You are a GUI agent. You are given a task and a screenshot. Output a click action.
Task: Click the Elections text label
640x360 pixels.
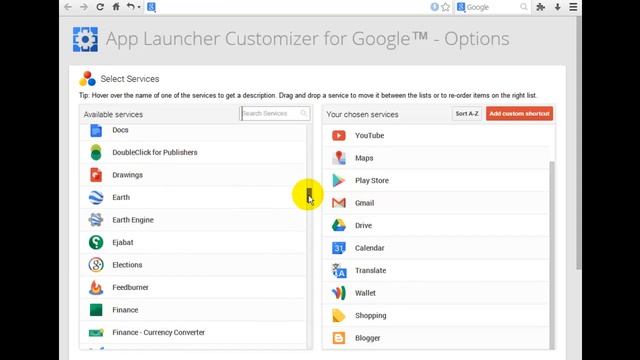tap(127, 264)
